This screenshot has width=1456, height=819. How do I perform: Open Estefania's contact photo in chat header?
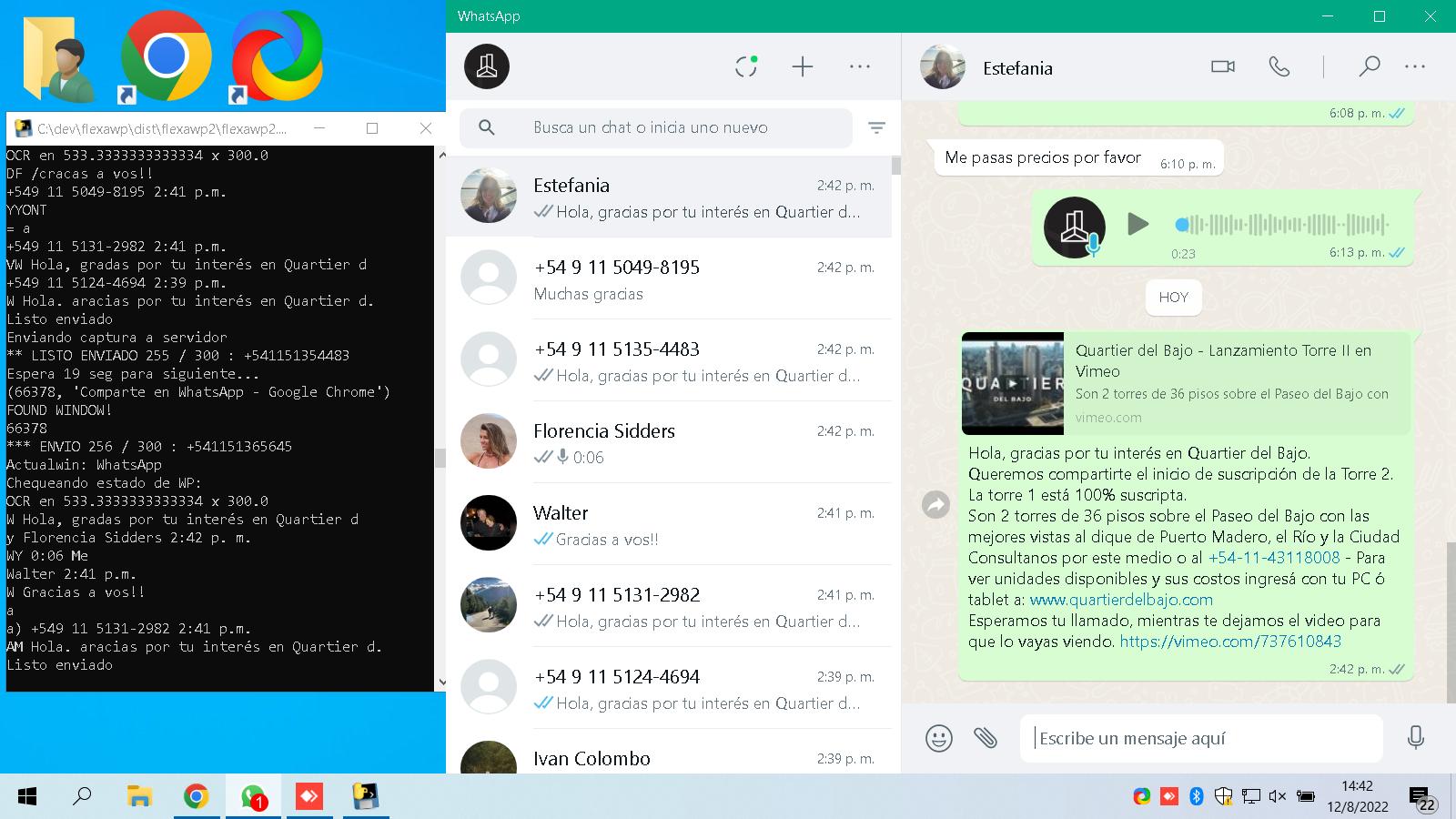[943, 67]
